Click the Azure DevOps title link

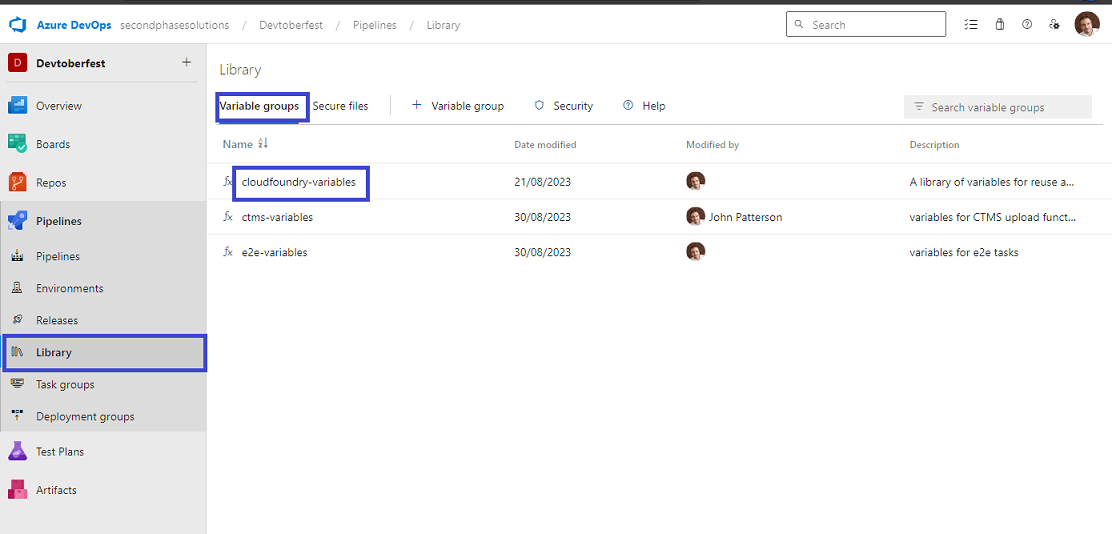[74, 25]
